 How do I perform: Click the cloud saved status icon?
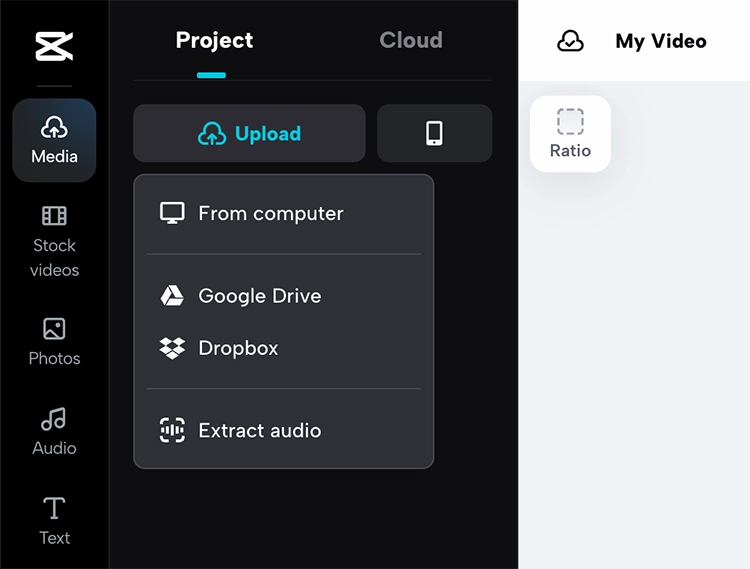(x=570, y=41)
